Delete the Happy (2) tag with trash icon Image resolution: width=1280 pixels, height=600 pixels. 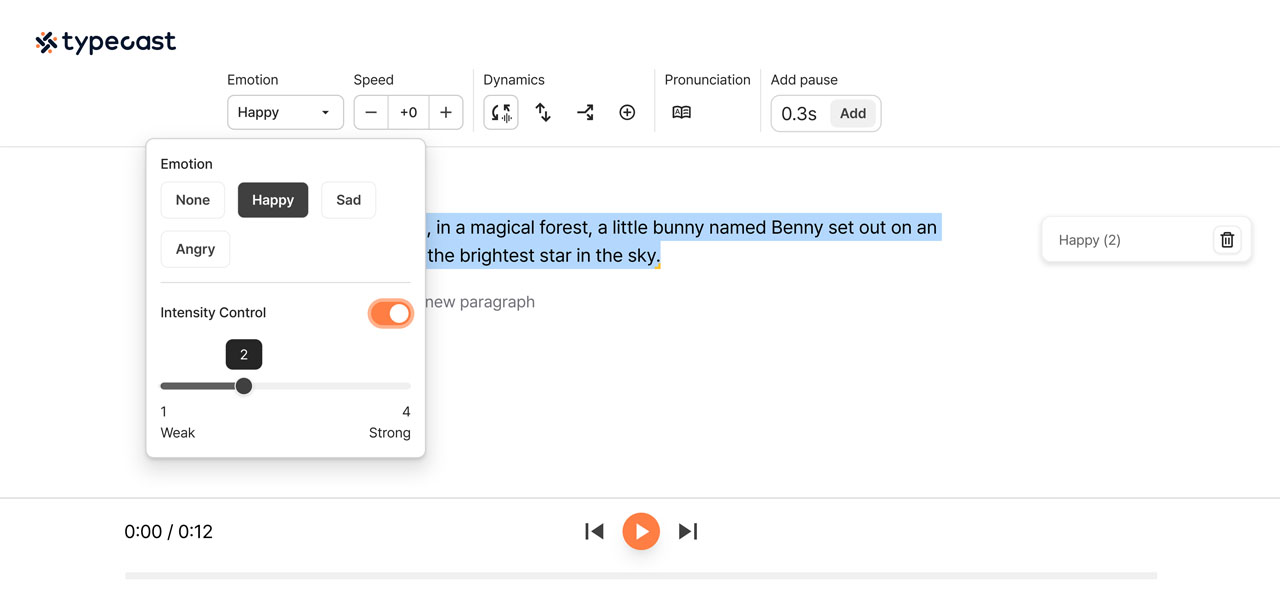[x=1227, y=240]
